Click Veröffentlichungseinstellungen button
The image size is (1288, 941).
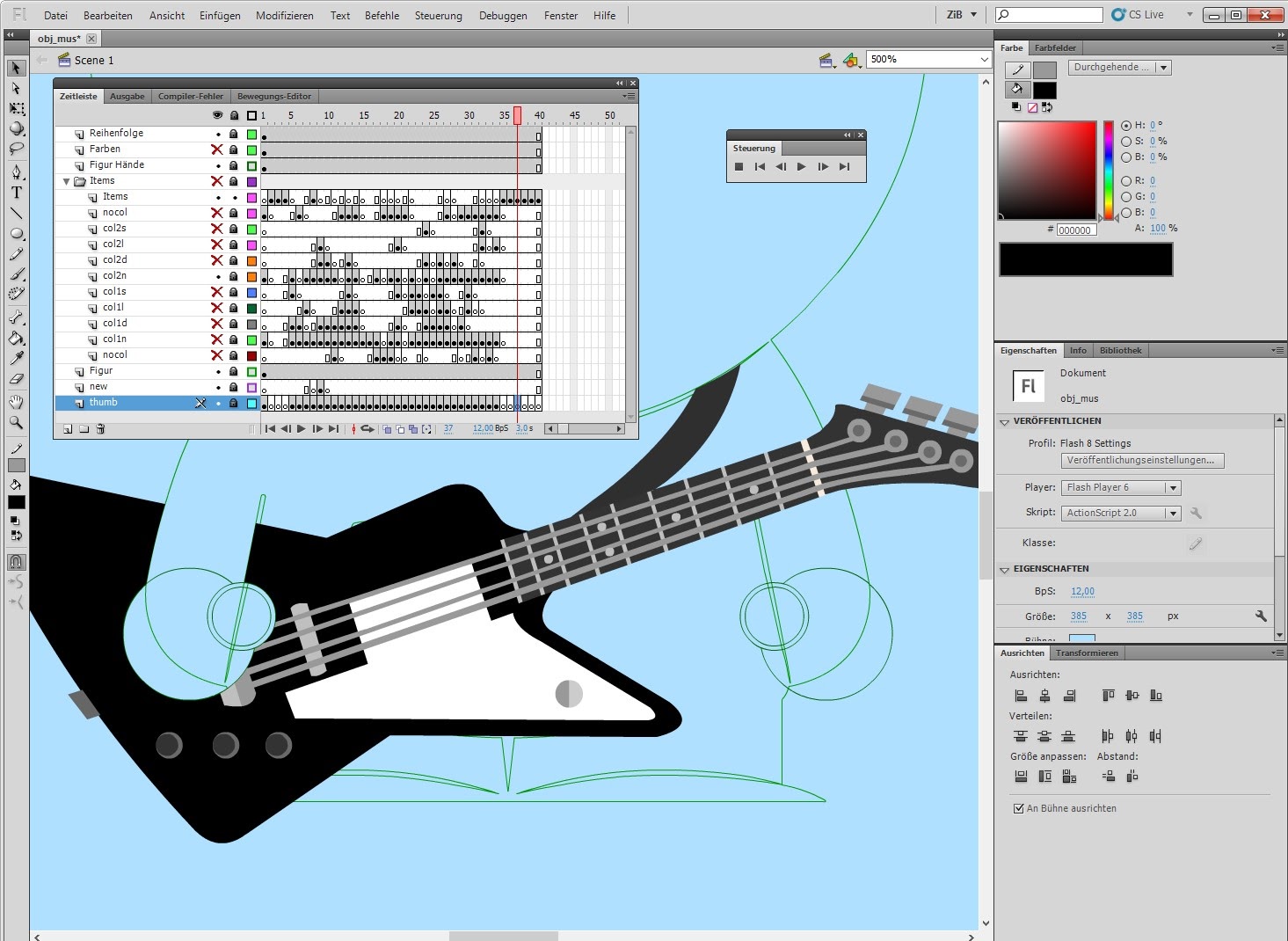click(x=1140, y=460)
